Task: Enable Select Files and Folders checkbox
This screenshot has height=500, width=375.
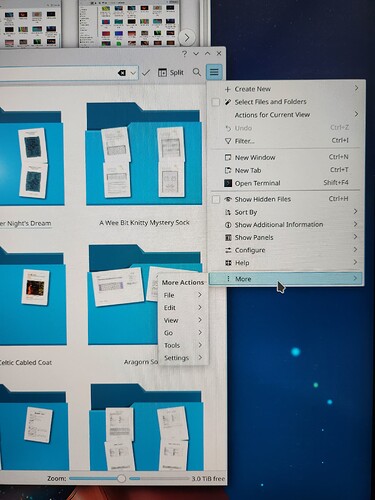Action: (216, 102)
